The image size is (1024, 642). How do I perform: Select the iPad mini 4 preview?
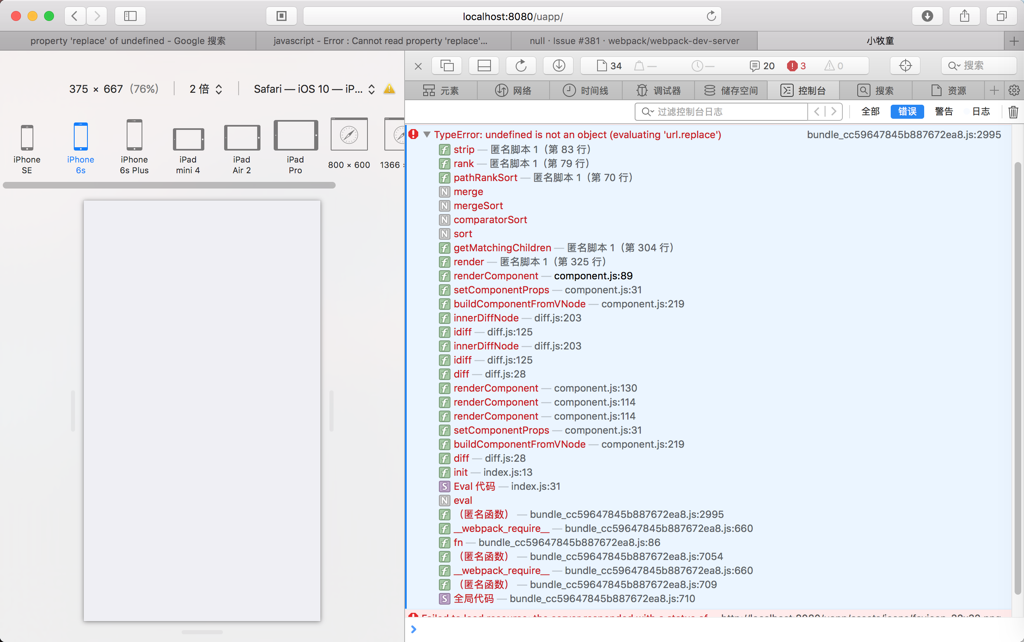pos(188,142)
